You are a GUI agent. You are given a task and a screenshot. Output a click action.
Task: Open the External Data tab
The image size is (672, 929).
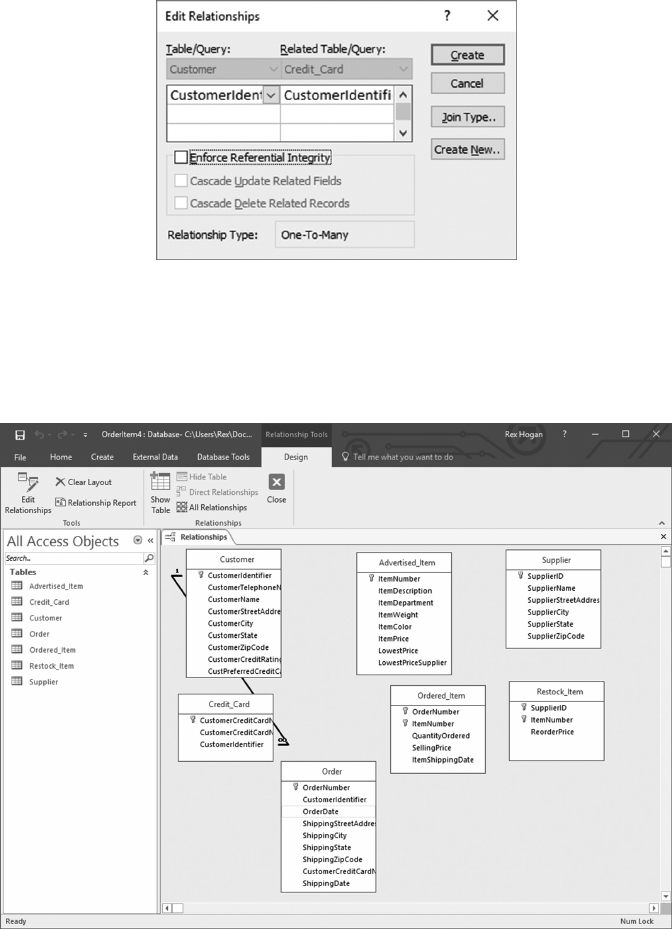pyautogui.click(x=155, y=457)
